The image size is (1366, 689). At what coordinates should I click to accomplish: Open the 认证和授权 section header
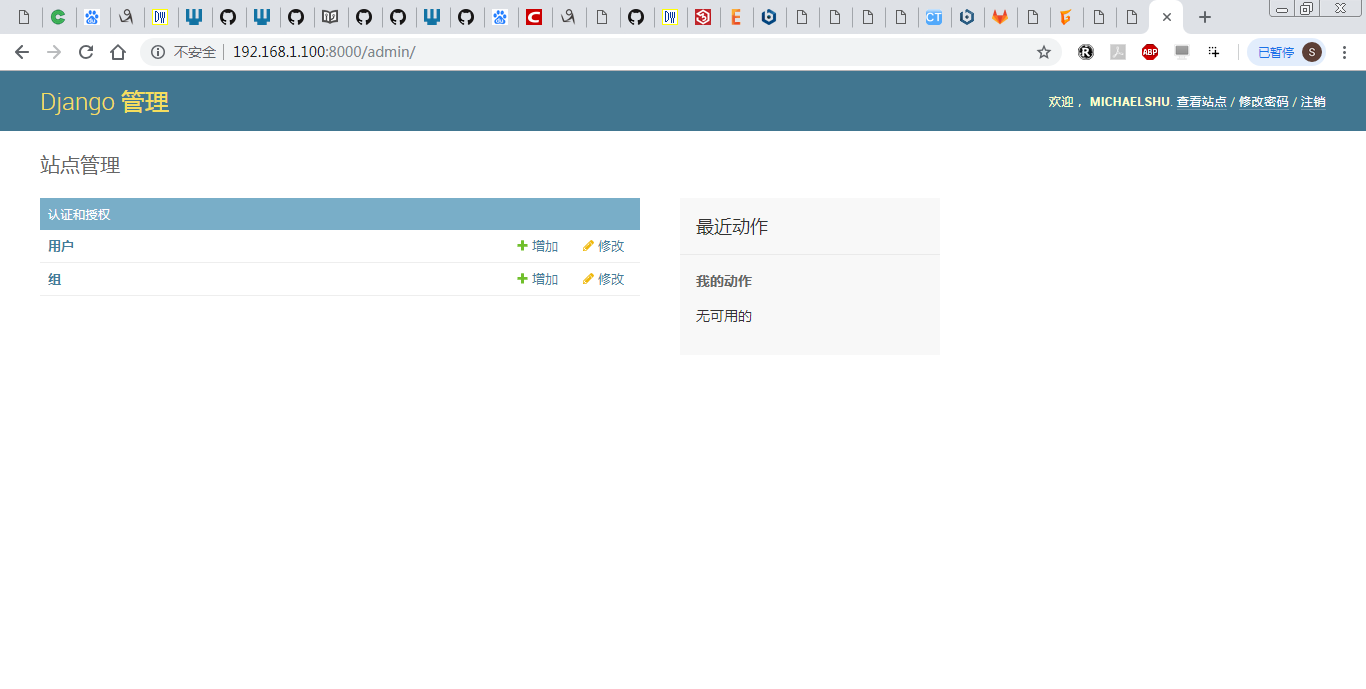[x=79, y=215]
